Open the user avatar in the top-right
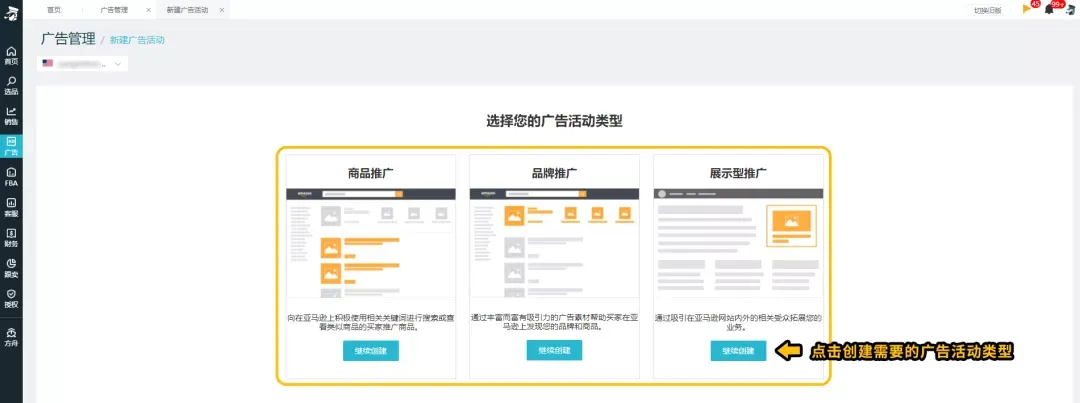Viewport: 1080px width, 403px height. (1069, 10)
